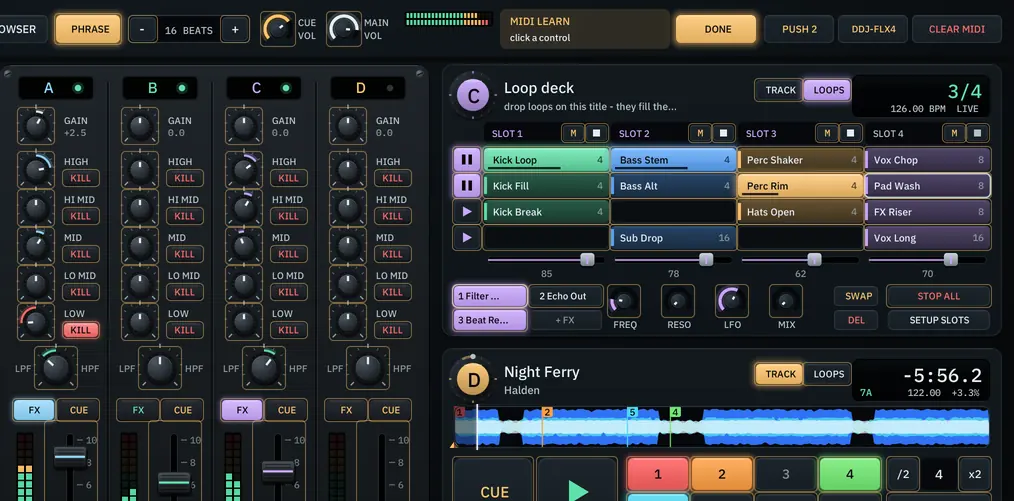Open SETUP SLOTS

point(938,320)
